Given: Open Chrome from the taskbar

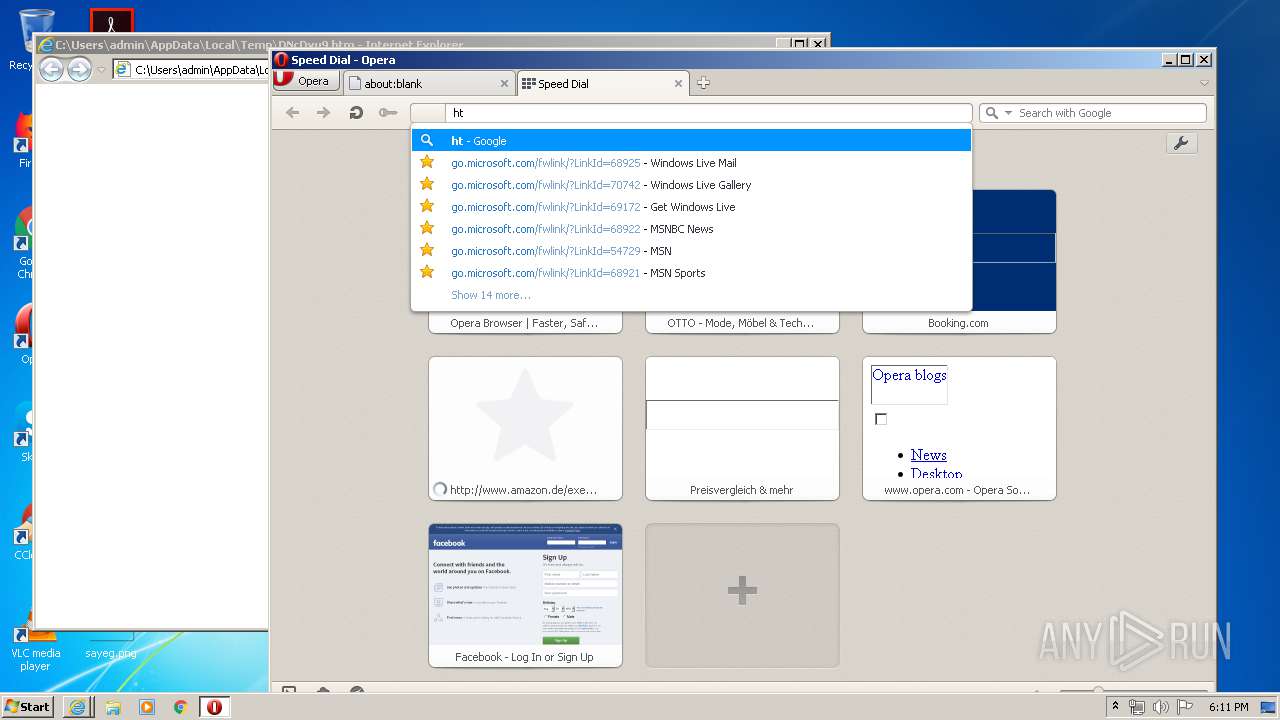Looking at the screenshot, I should (x=180, y=707).
